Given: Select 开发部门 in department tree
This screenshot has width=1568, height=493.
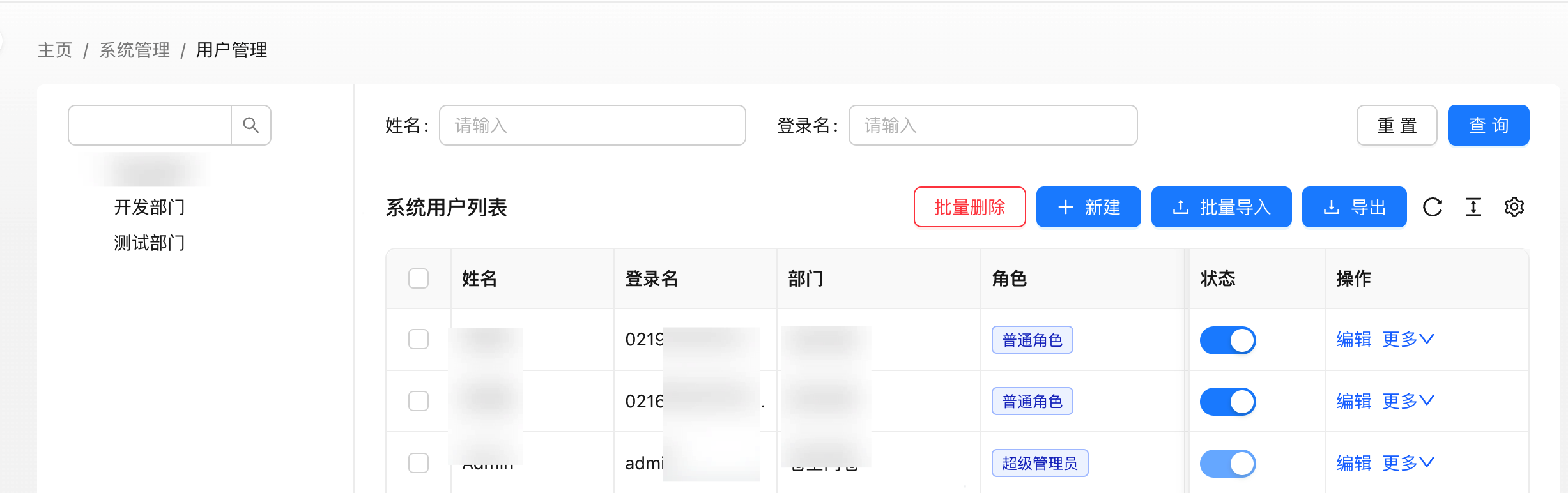Looking at the screenshot, I should pos(150,207).
